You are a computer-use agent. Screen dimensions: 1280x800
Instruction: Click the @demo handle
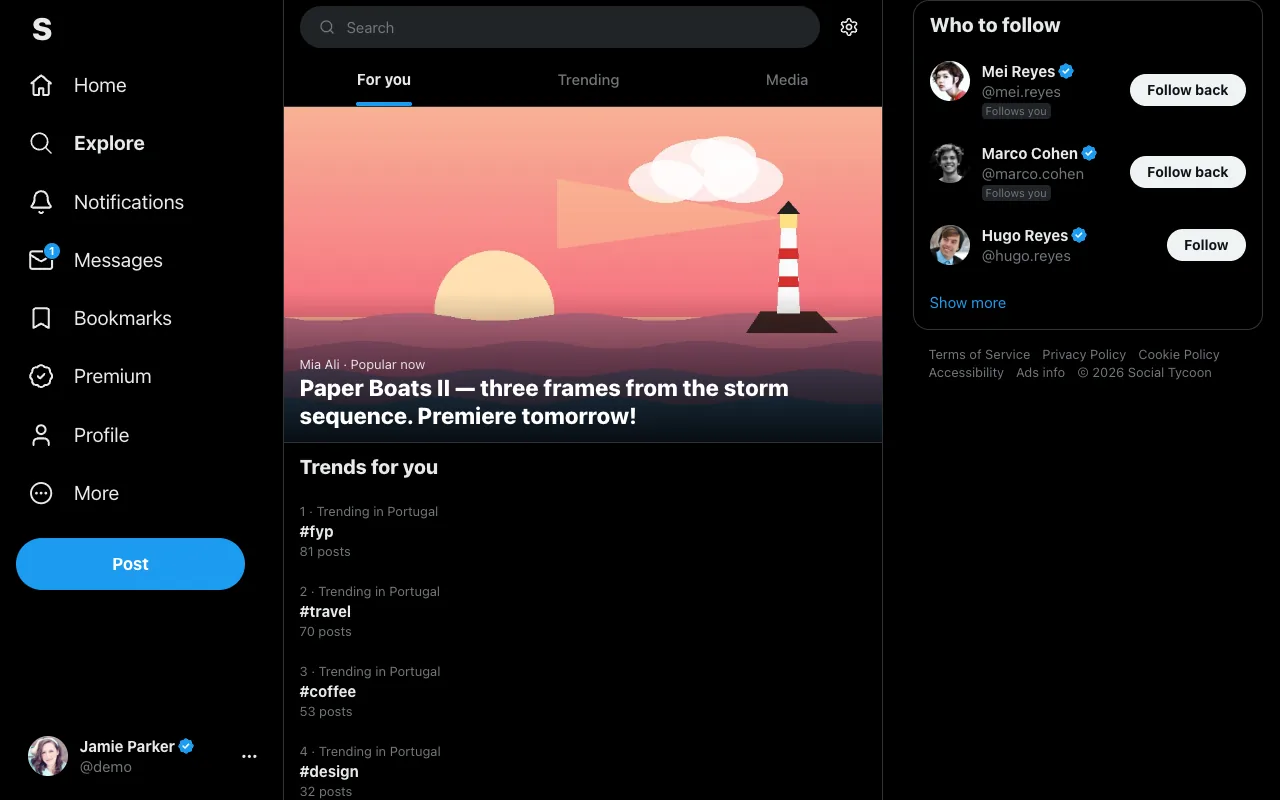click(x=106, y=767)
